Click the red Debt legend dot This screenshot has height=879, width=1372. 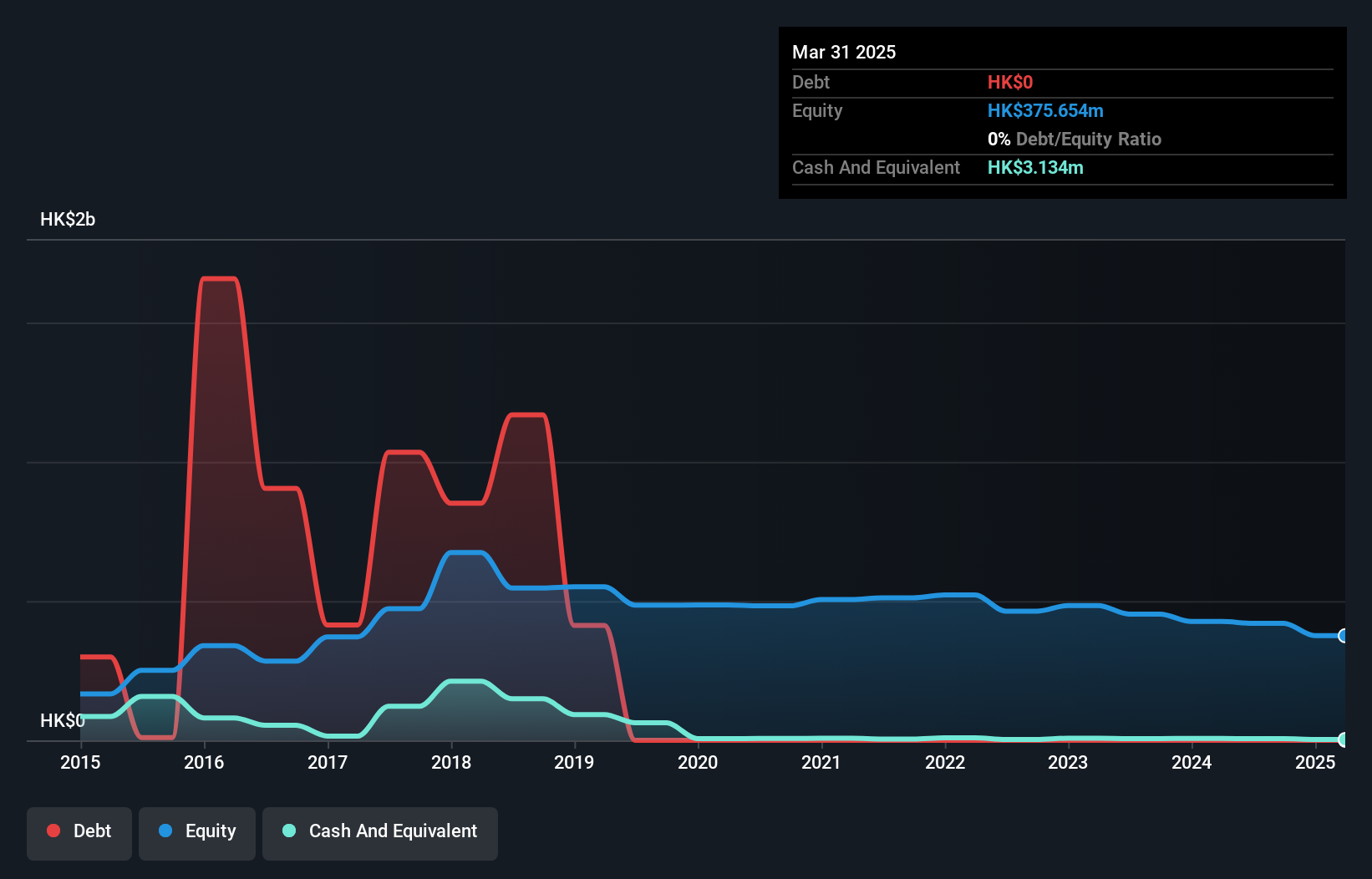pyautogui.click(x=53, y=831)
